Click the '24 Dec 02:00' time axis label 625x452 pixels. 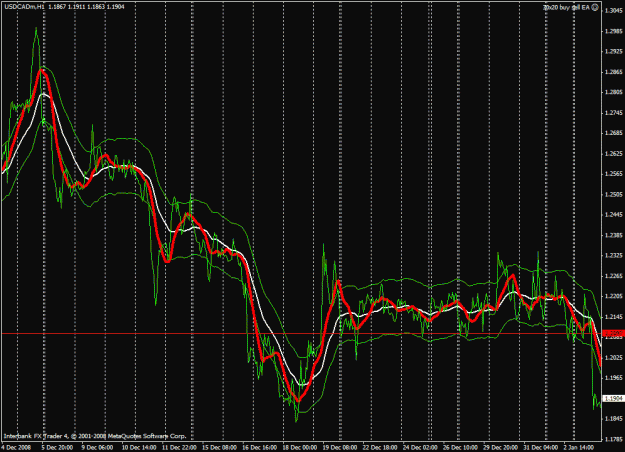point(420,447)
